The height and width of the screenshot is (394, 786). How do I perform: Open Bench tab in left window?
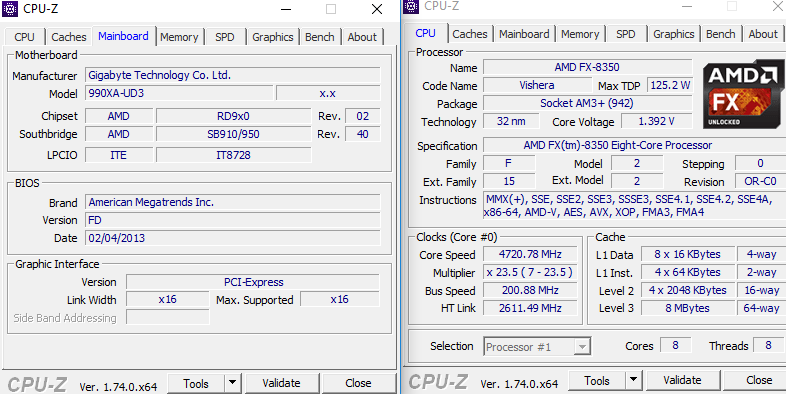pos(320,37)
